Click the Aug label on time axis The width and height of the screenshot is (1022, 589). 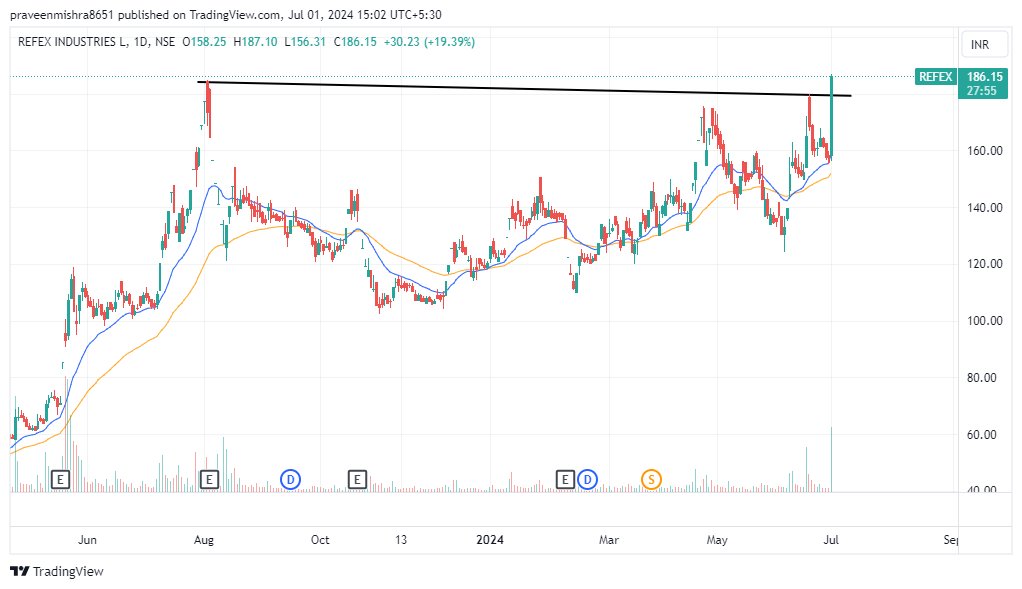(204, 539)
